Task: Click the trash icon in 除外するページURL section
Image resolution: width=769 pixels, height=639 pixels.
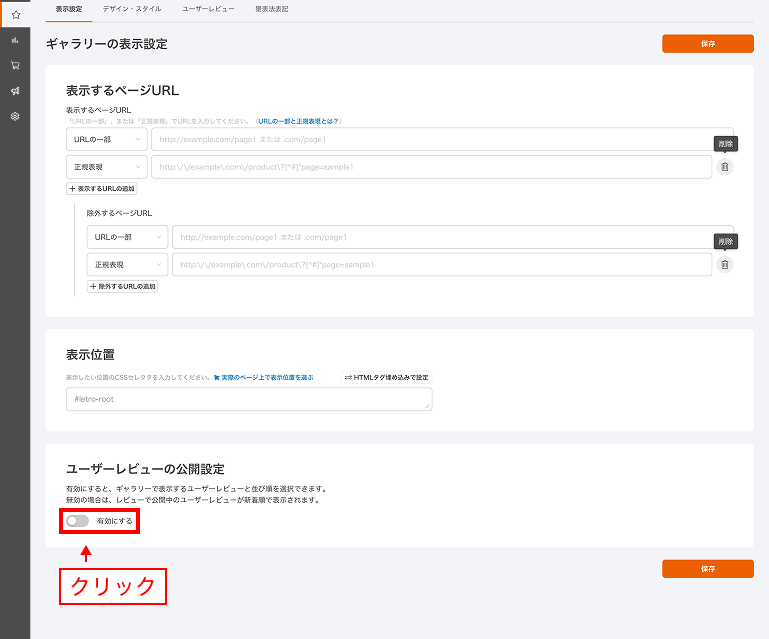Action: click(x=725, y=265)
